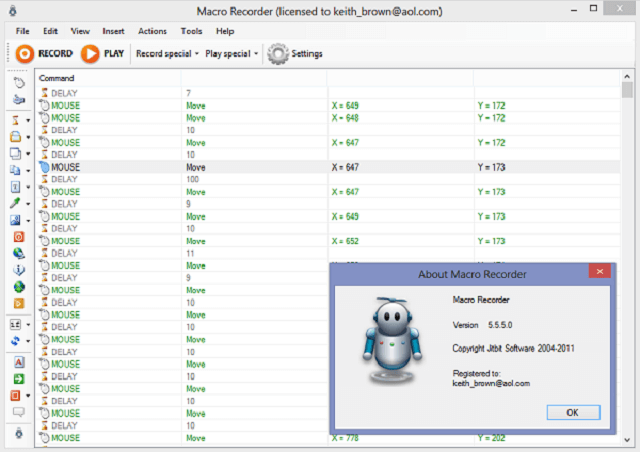This screenshot has height=452, width=640.
Task: Open the Insert menu
Action: (113, 31)
